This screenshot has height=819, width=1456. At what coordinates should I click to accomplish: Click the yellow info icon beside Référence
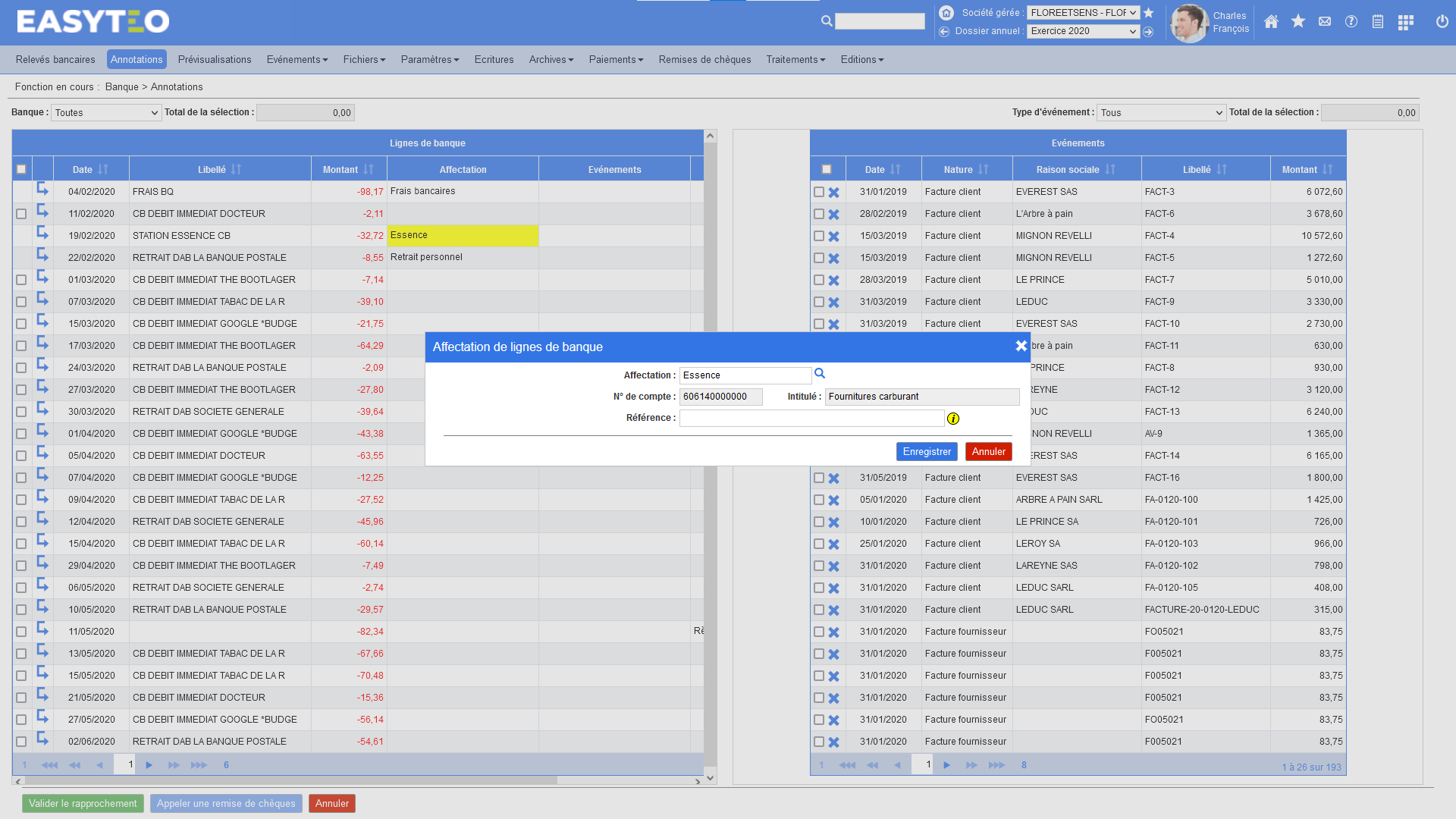pyautogui.click(x=953, y=419)
